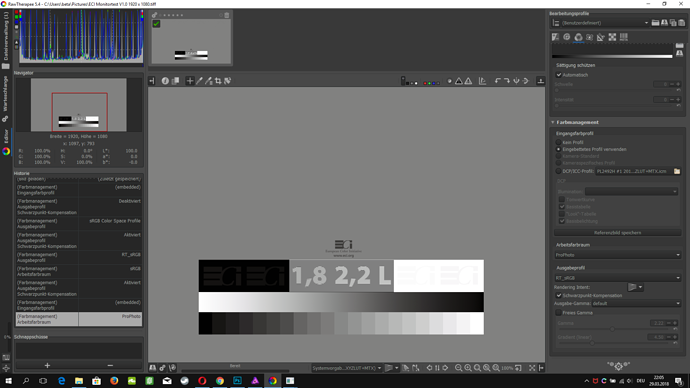The height and width of the screenshot is (388, 690).
Task: Select Eingebettetes Profil verwenden option
Action: (558, 150)
